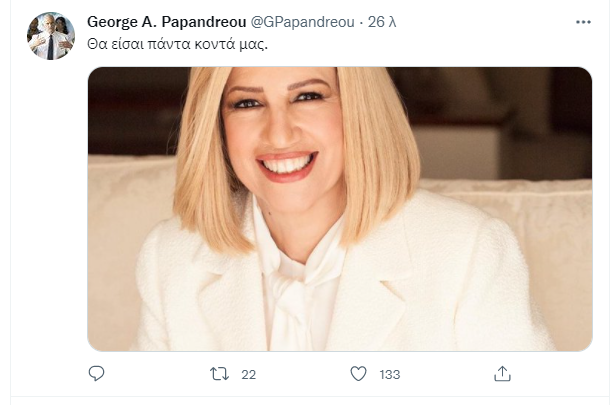
Task: Click the display name George A. Papandreou
Action: tap(167, 21)
